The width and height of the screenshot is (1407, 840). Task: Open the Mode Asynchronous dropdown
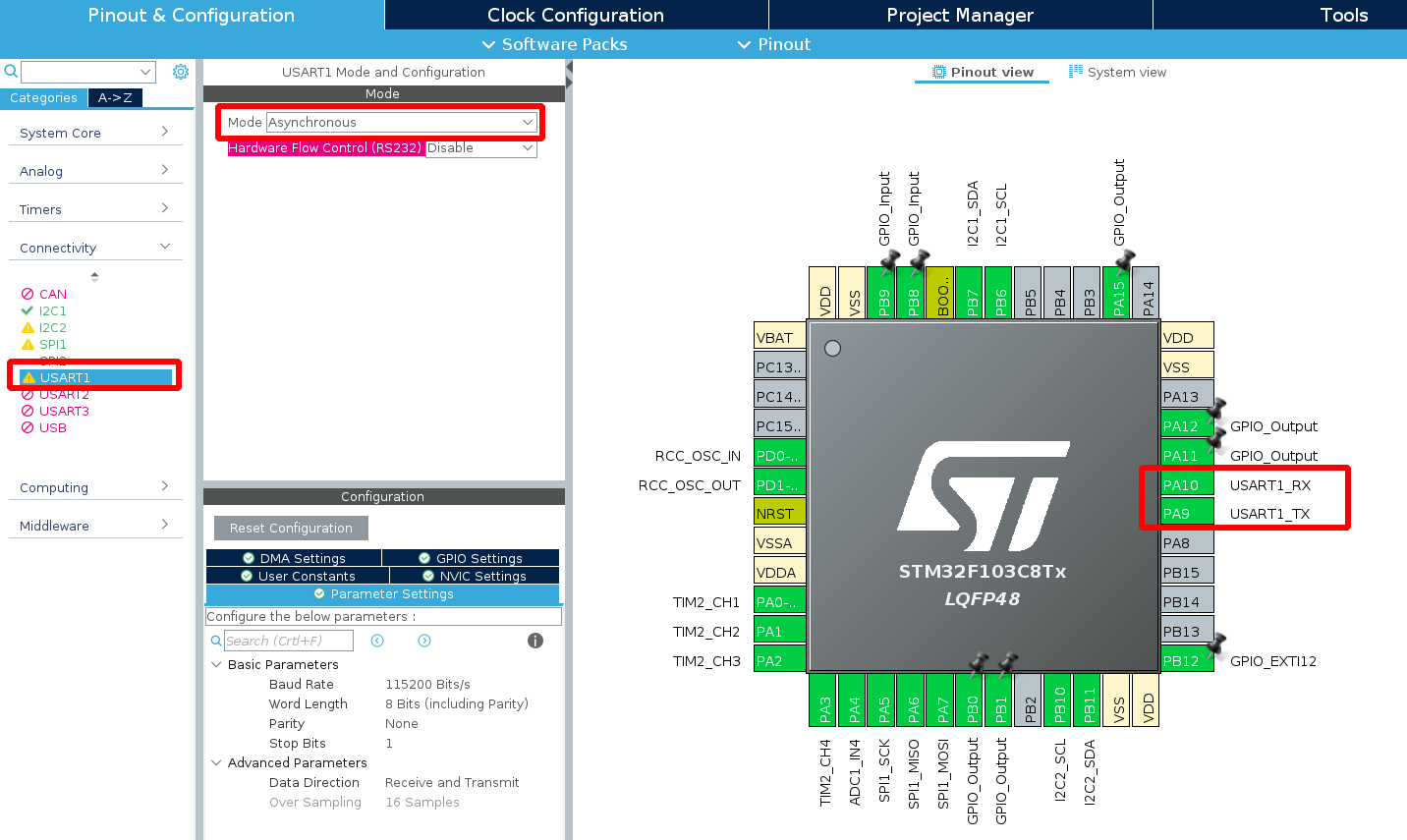(x=402, y=122)
